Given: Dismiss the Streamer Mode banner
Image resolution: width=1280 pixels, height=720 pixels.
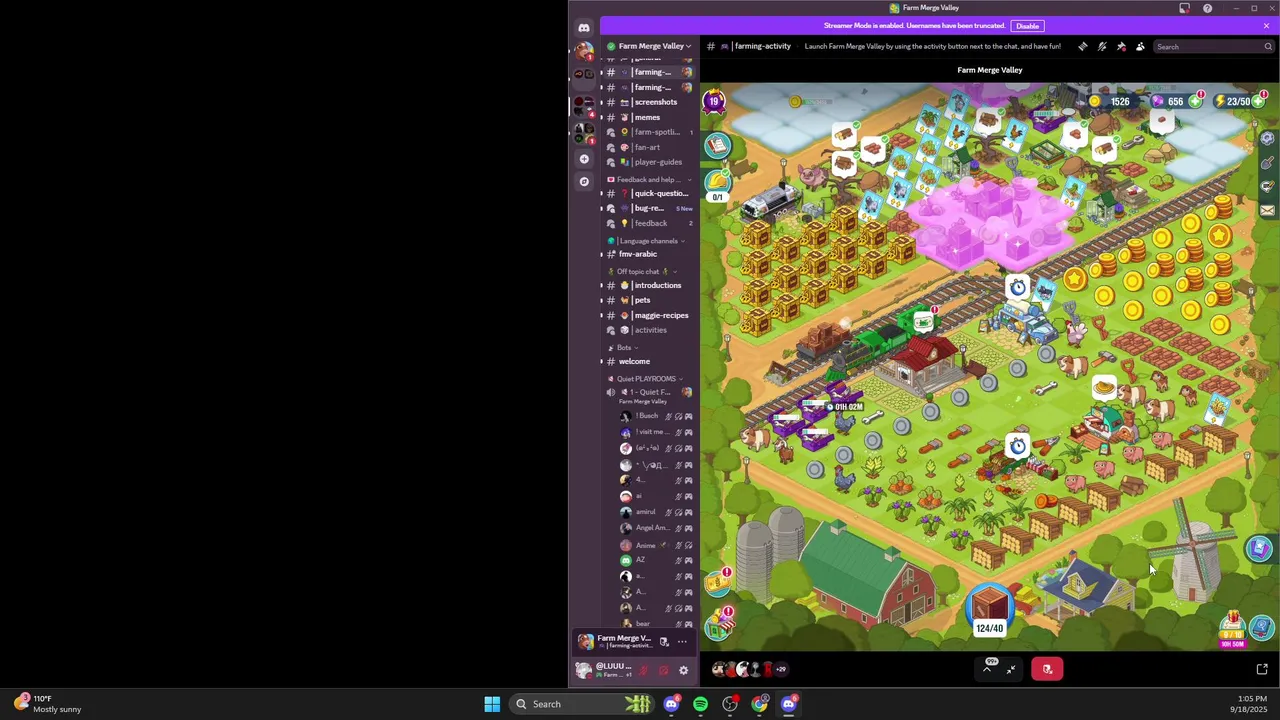Looking at the screenshot, I should point(1266,26).
